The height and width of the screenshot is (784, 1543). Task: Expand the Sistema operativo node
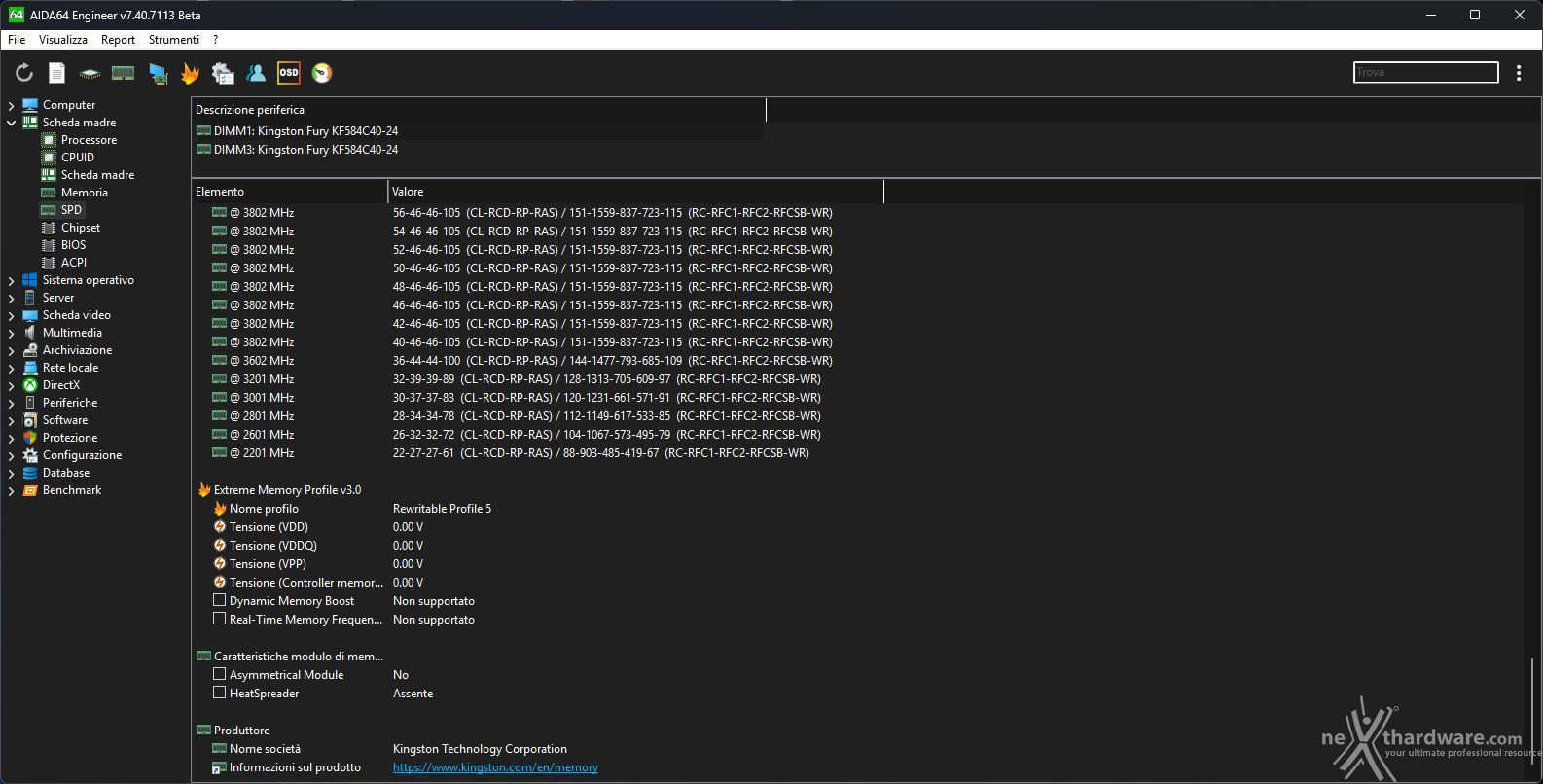pyautogui.click(x=12, y=280)
